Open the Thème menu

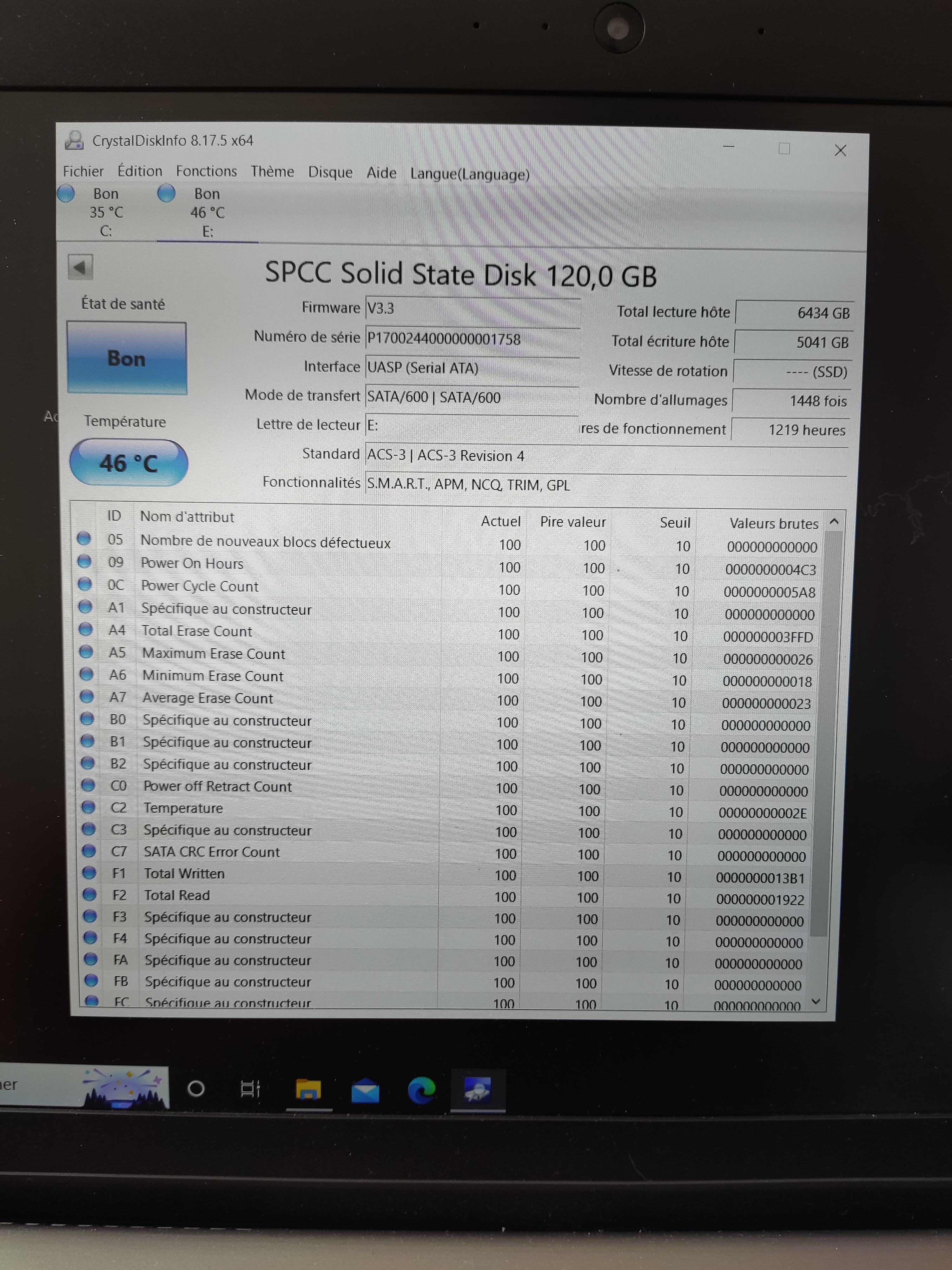click(x=272, y=172)
